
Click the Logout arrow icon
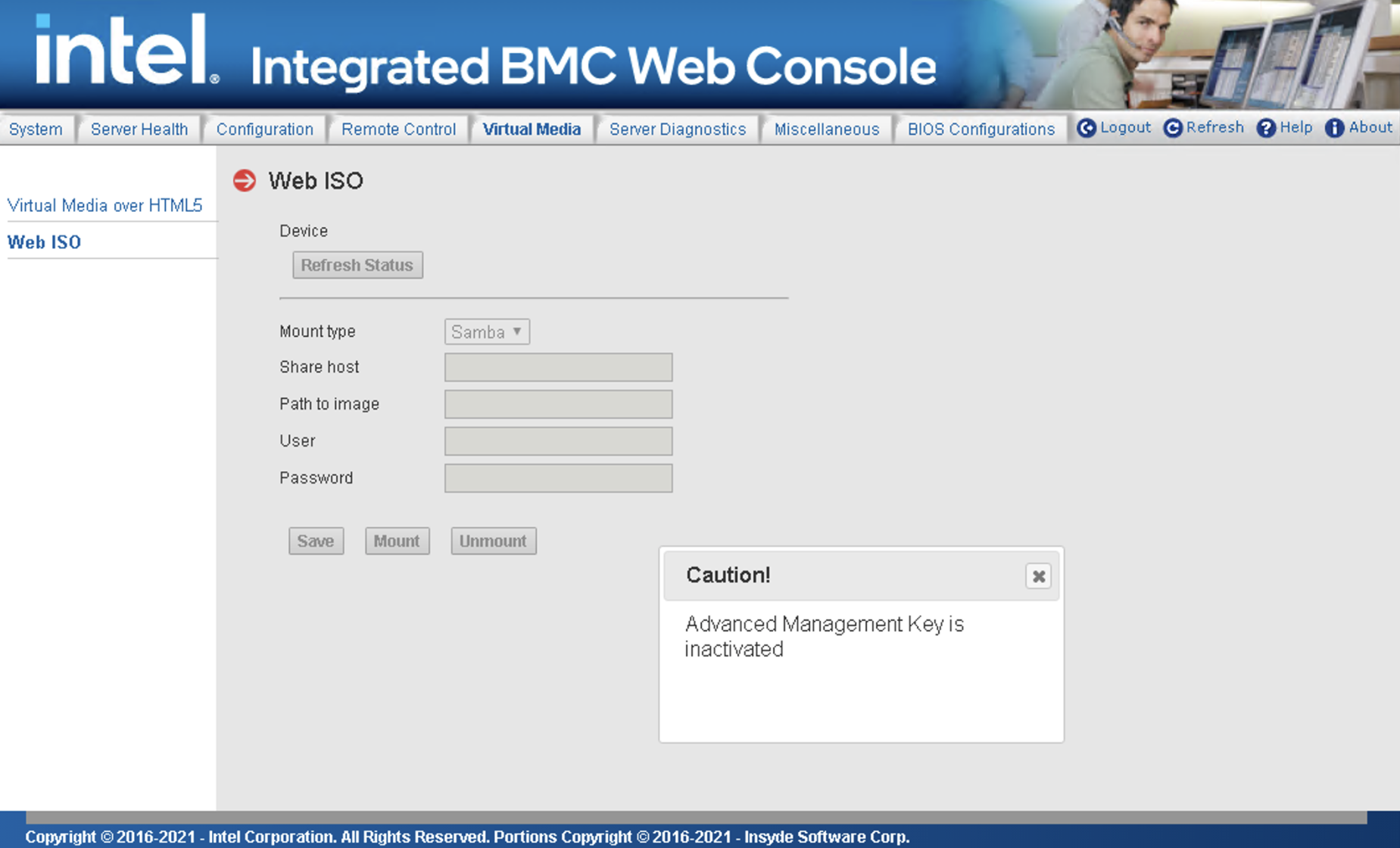tap(1086, 129)
